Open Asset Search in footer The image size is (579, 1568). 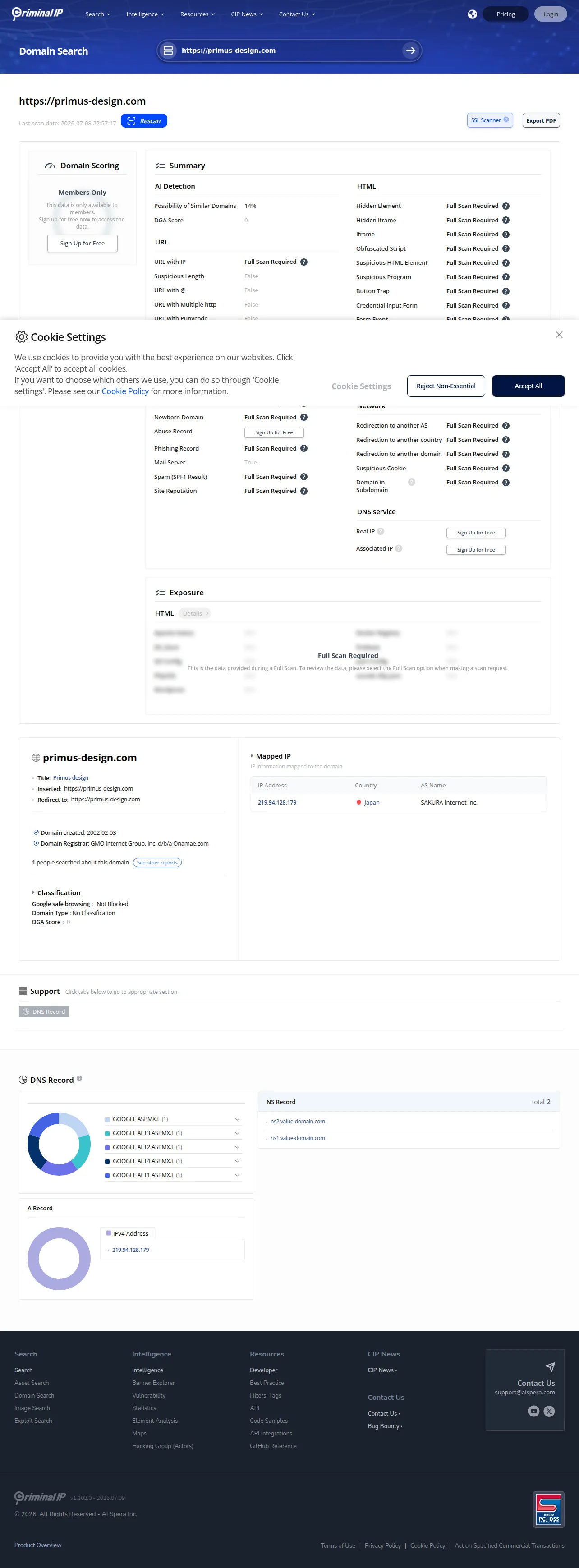pyautogui.click(x=32, y=1383)
